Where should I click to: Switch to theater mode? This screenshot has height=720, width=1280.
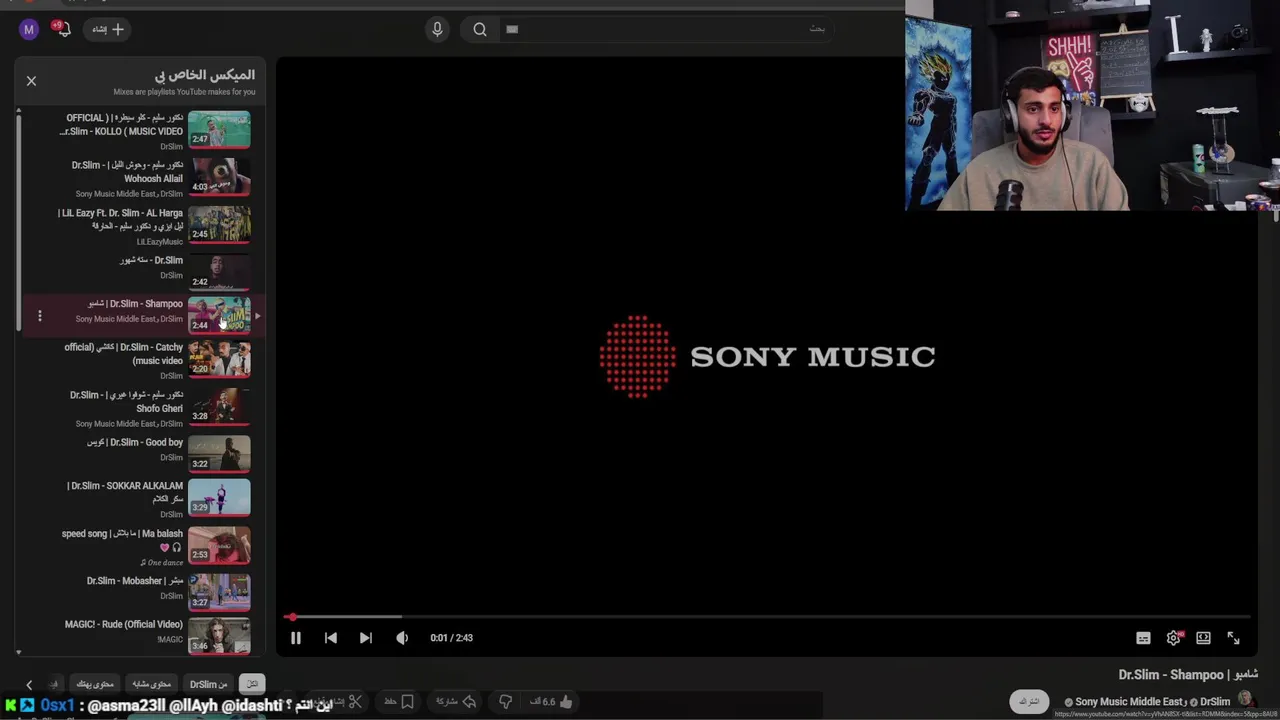[1203, 638]
